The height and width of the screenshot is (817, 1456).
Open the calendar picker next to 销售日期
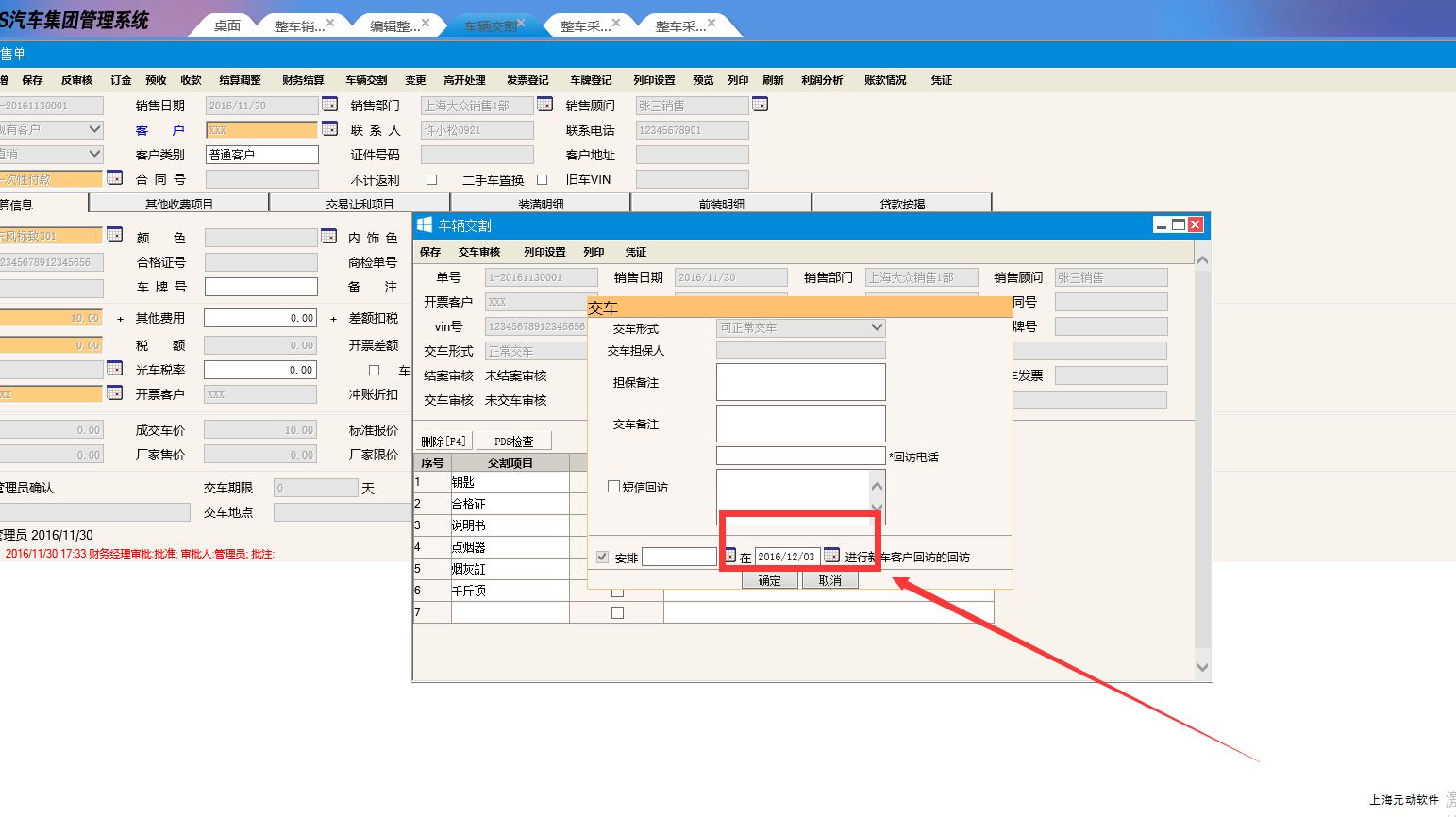(x=329, y=104)
